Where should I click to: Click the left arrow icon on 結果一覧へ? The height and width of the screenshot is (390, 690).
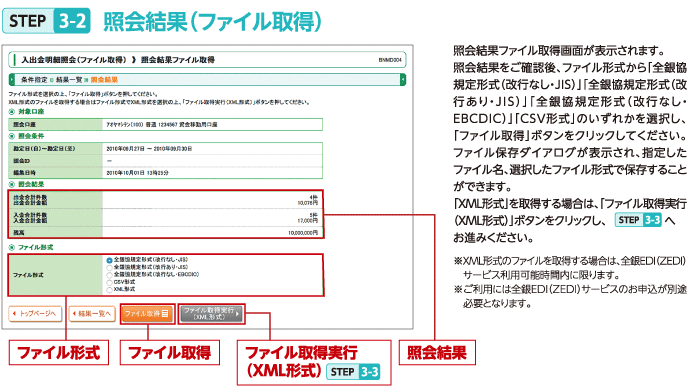[x=75, y=314]
